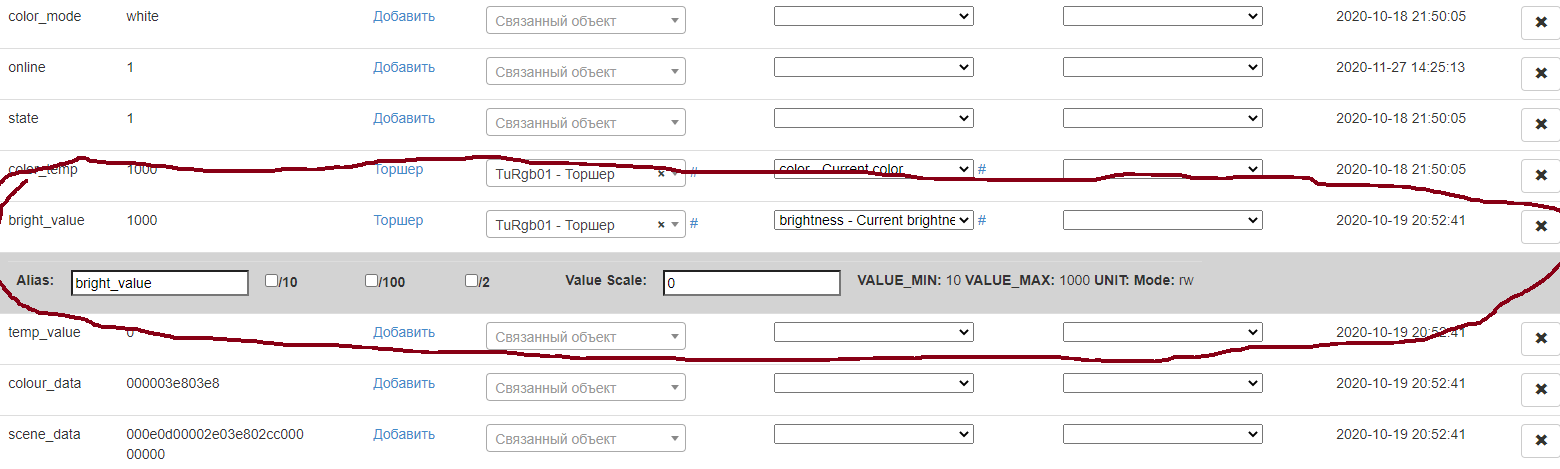Screen dimensions: 1560x469
Task: Open the method dropdown in state row
Action: [x=1162, y=118]
